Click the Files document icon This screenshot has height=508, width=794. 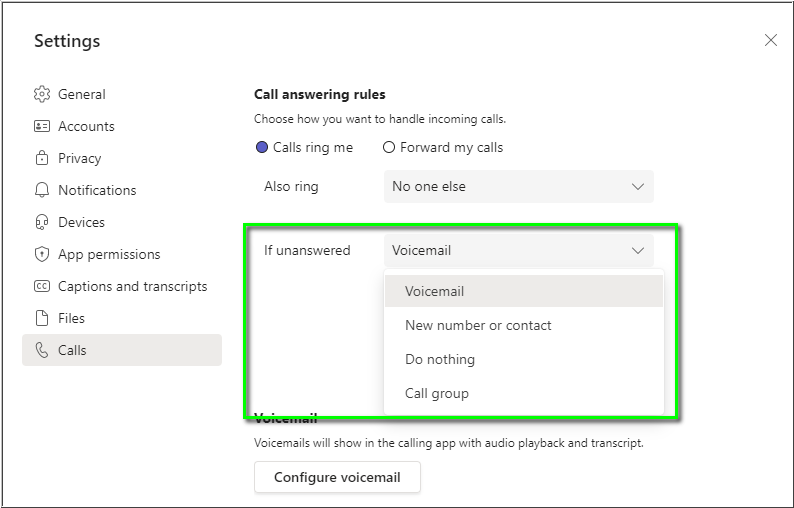pyautogui.click(x=42, y=318)
